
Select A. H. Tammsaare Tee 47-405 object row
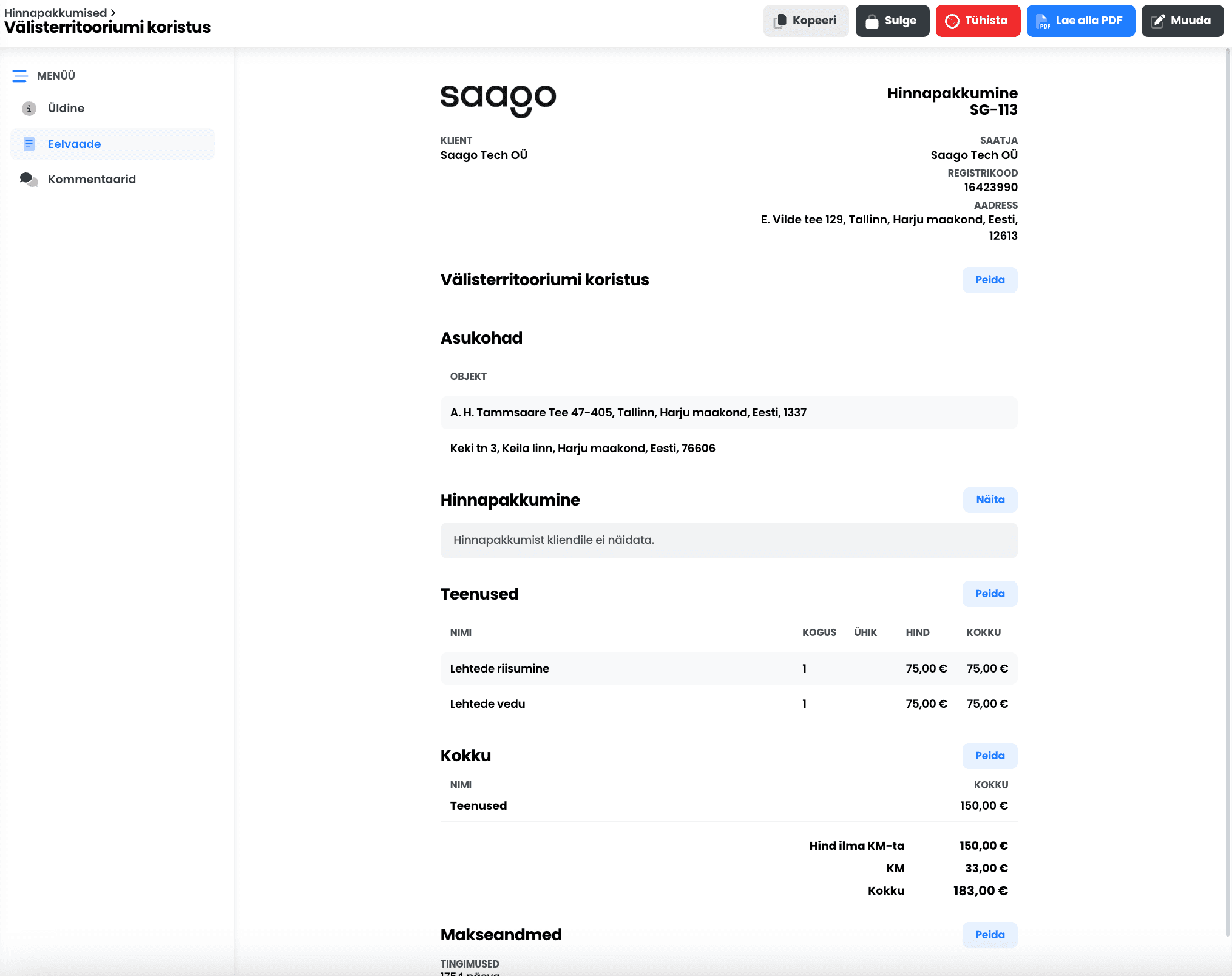coord(729,413)
